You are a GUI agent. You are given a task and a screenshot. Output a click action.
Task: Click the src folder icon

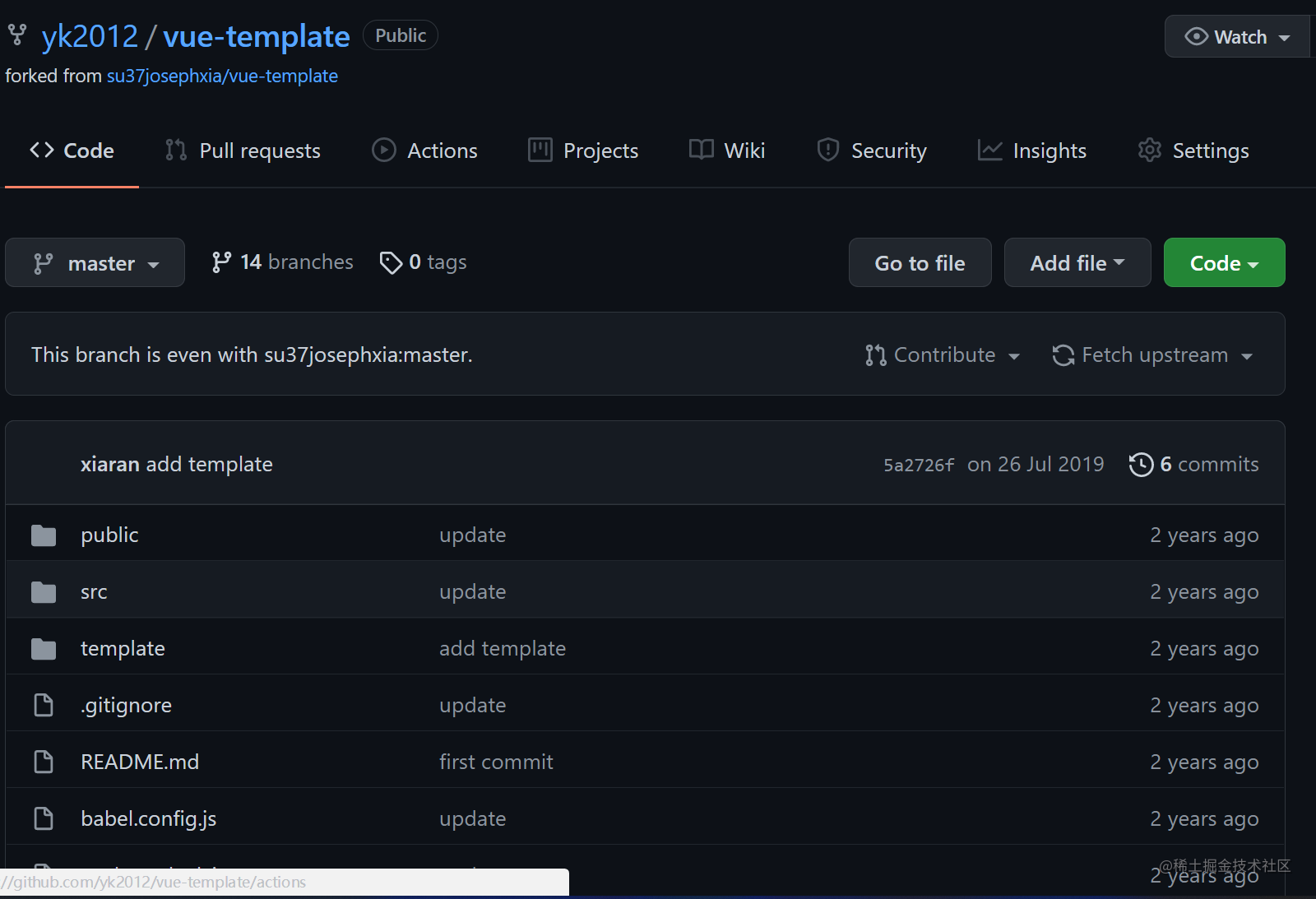coord(44,592)
